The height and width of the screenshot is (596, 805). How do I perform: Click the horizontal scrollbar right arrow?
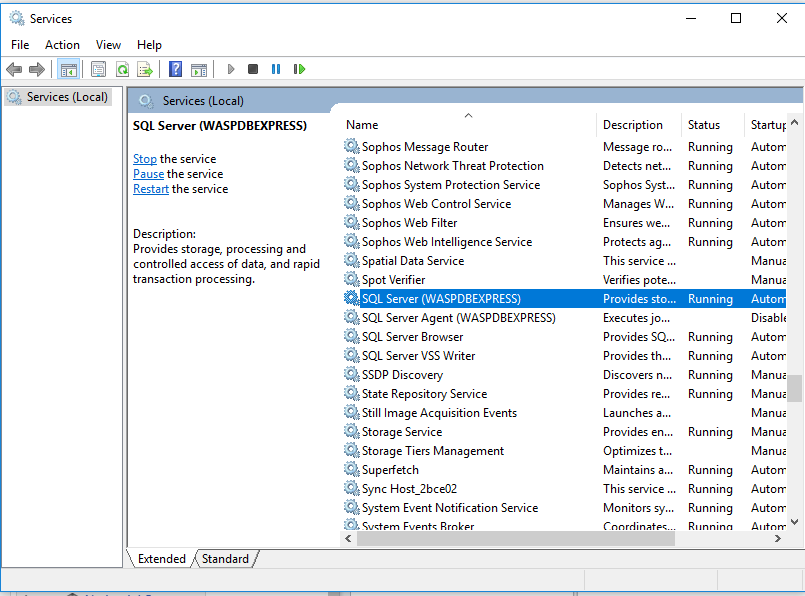pyautogui.click(x=778, y=538)
